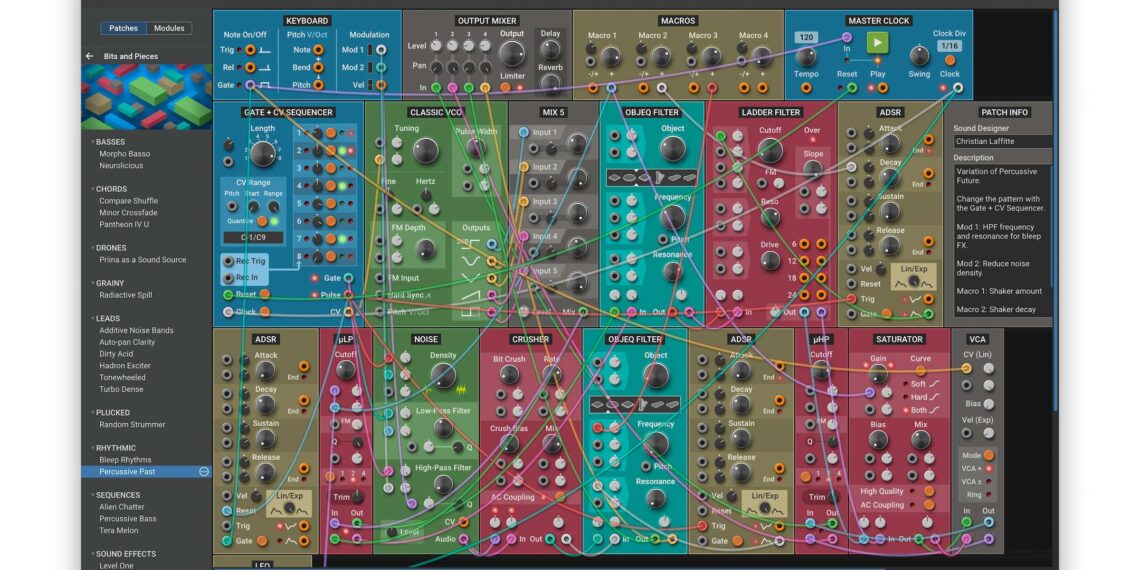Collapse the DRONES category

[92, 248]
